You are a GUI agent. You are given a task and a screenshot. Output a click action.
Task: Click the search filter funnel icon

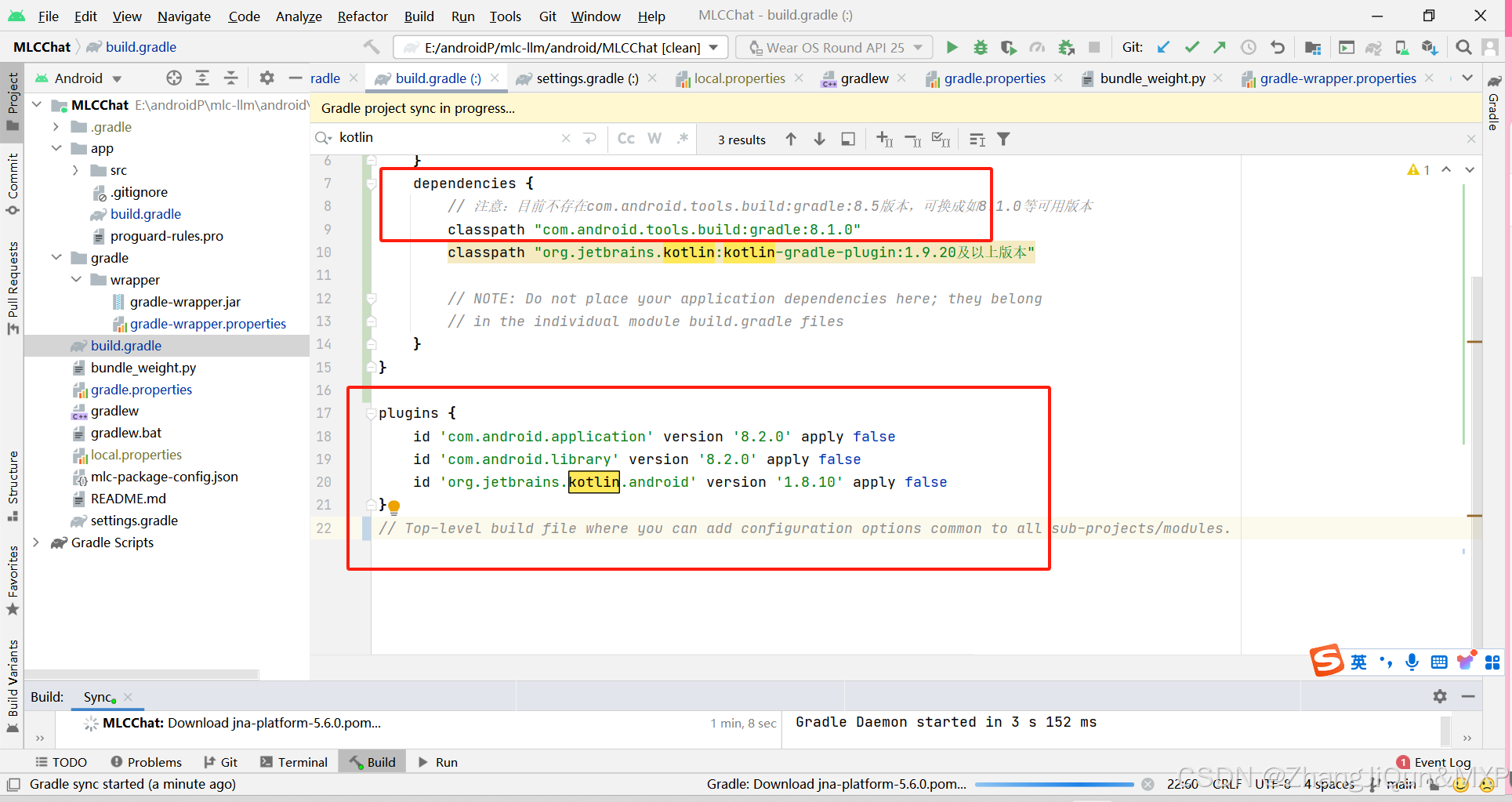point(1003,139)
